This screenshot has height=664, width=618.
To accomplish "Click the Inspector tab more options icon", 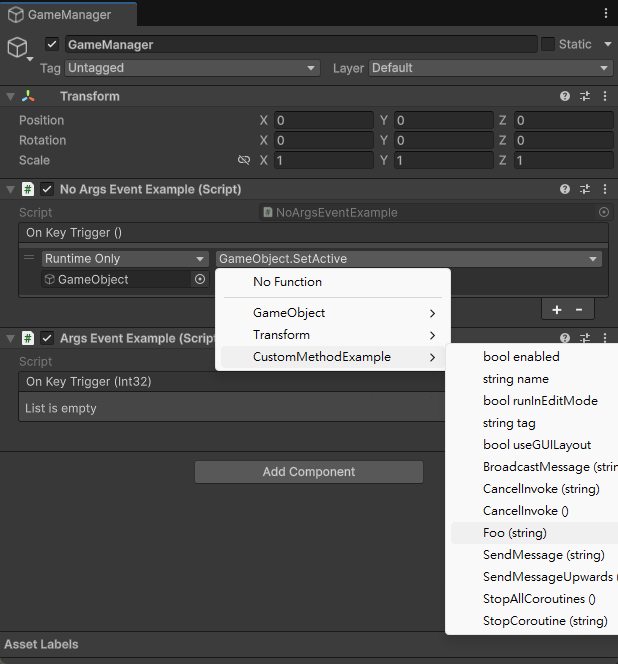I will (606, 14).
